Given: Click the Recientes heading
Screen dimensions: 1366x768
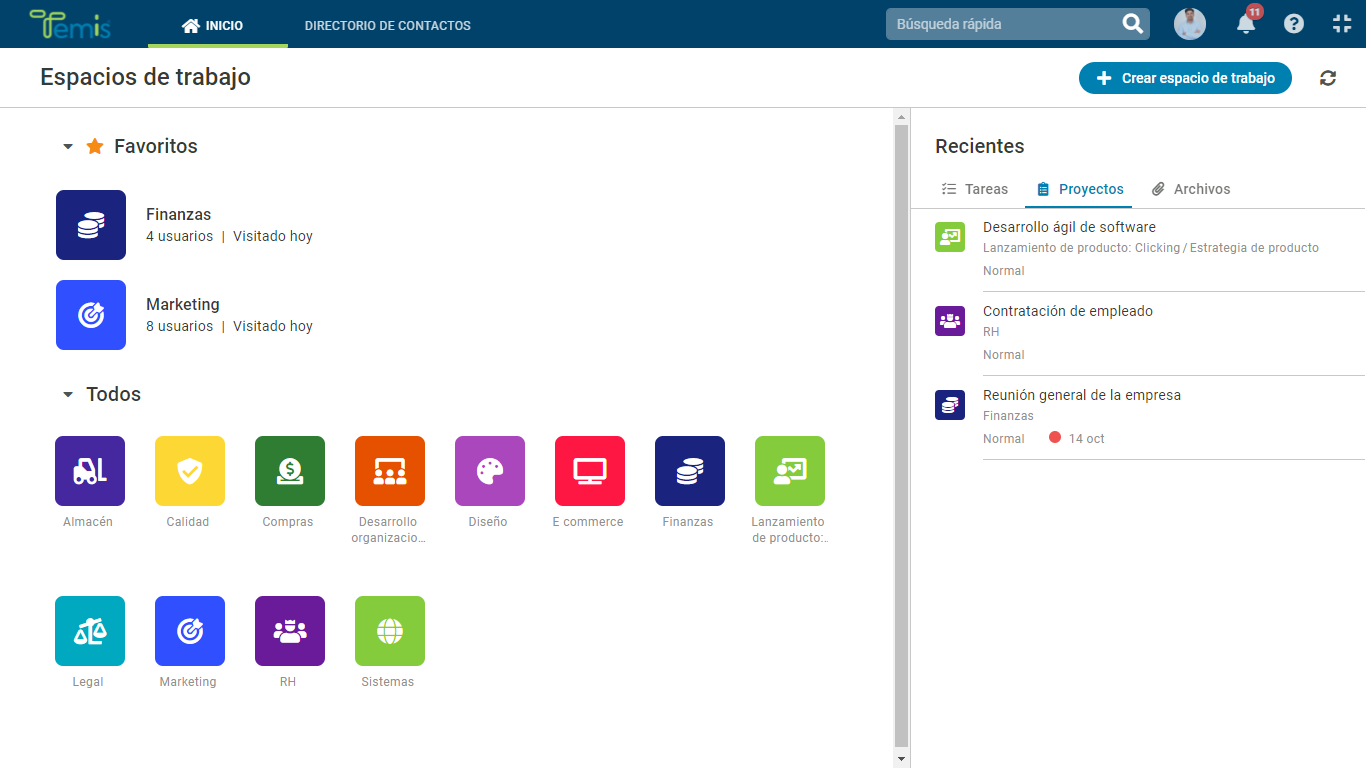Looking at the screenshot, I should [x=980, y=146].
